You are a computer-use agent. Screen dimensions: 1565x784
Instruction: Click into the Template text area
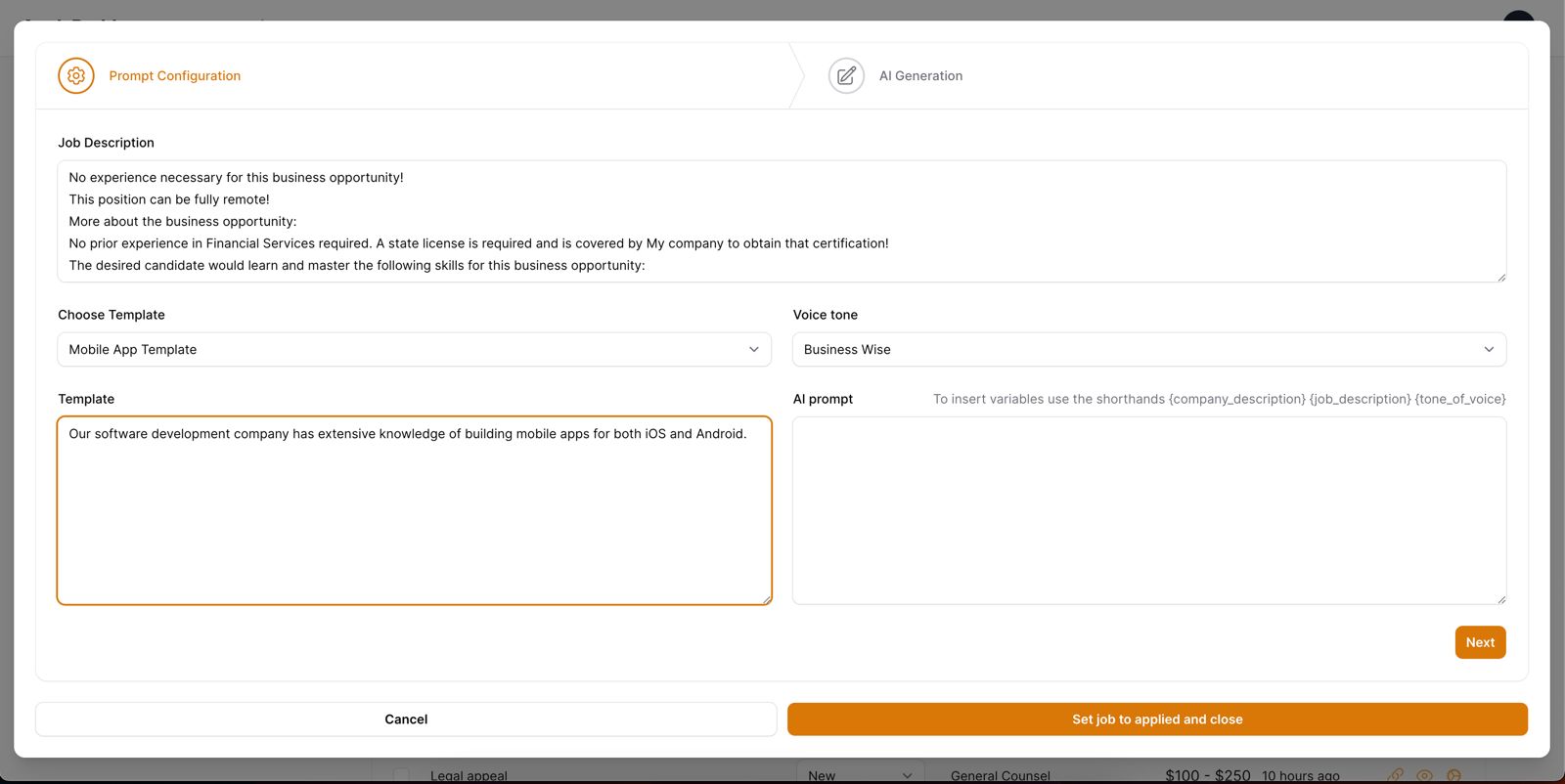[x=415, y=511]
